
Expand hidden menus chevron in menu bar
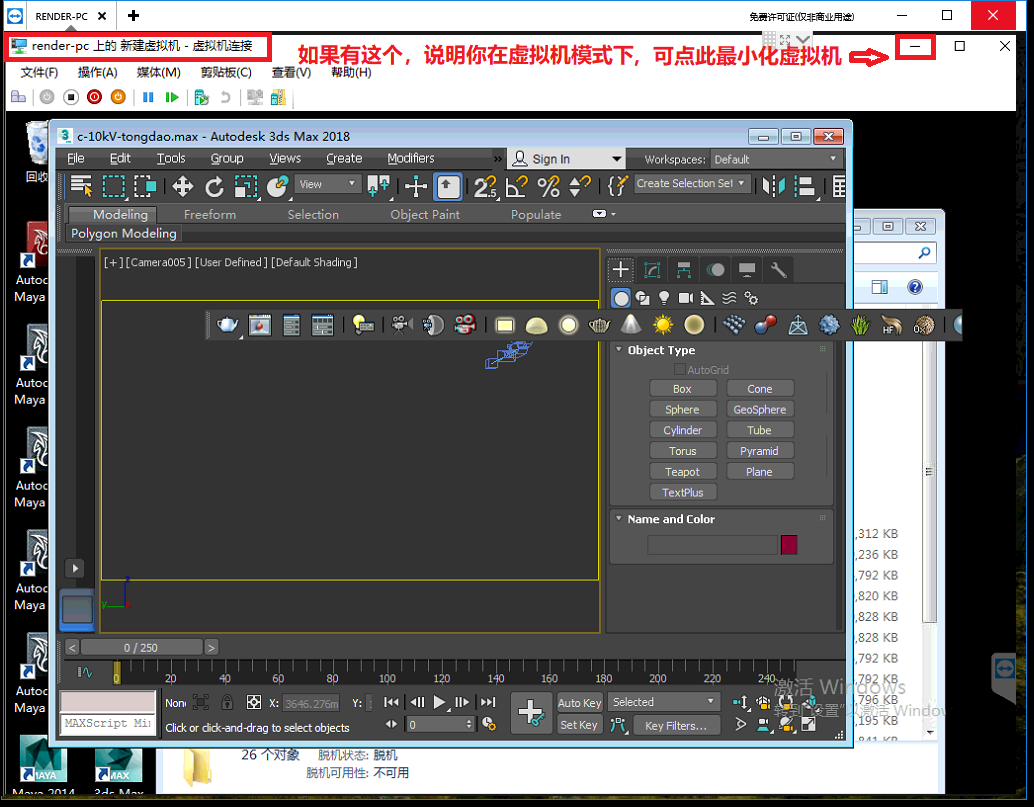tap(497, 159)
